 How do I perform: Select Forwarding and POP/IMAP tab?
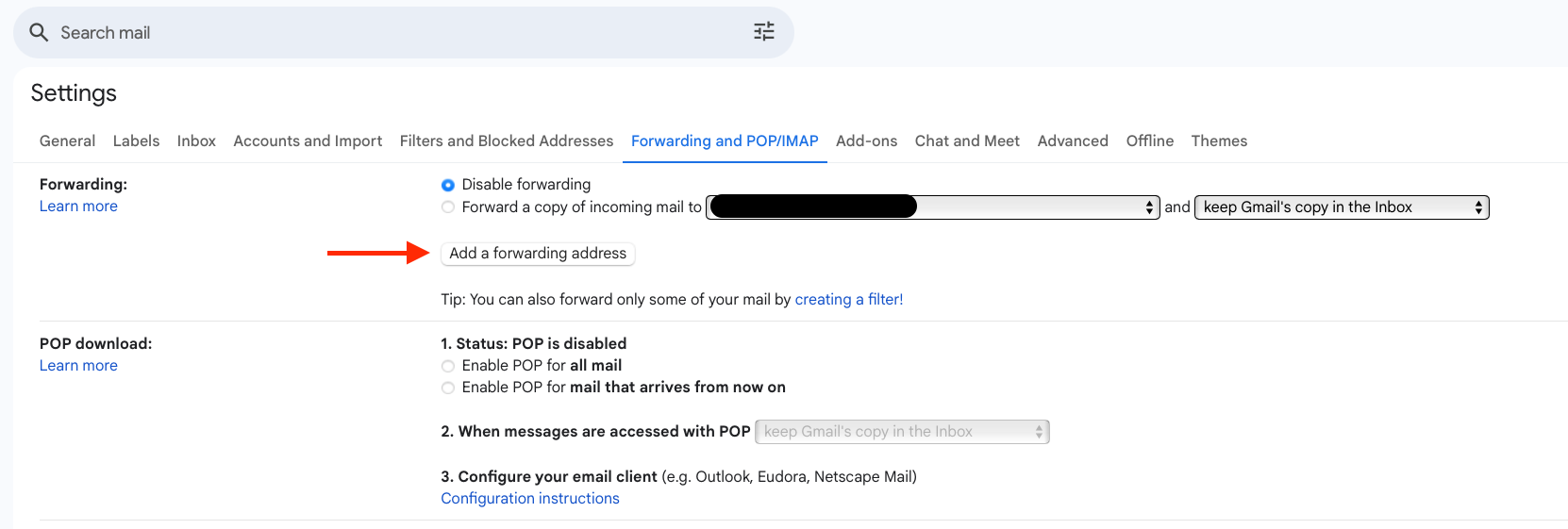(x=725, y=141)
